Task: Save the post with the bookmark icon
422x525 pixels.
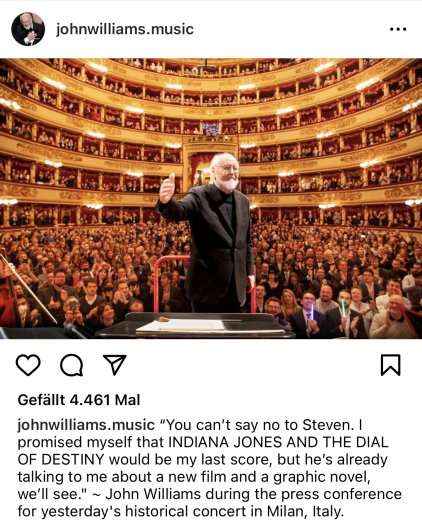Action: click(391, 365)
